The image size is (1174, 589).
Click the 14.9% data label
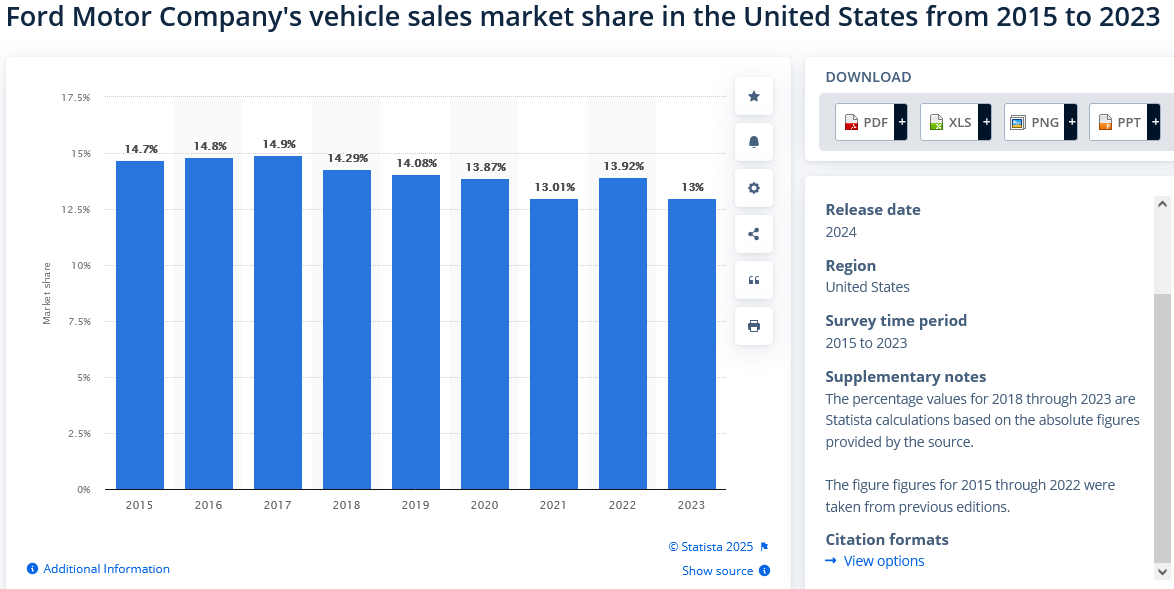click(x=278, y=144)
